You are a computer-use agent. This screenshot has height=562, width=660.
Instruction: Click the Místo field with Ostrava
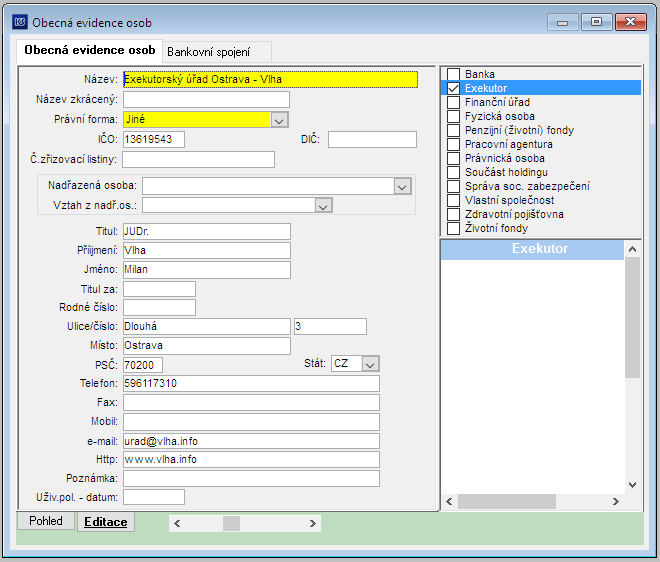click(x=207, y=346)
